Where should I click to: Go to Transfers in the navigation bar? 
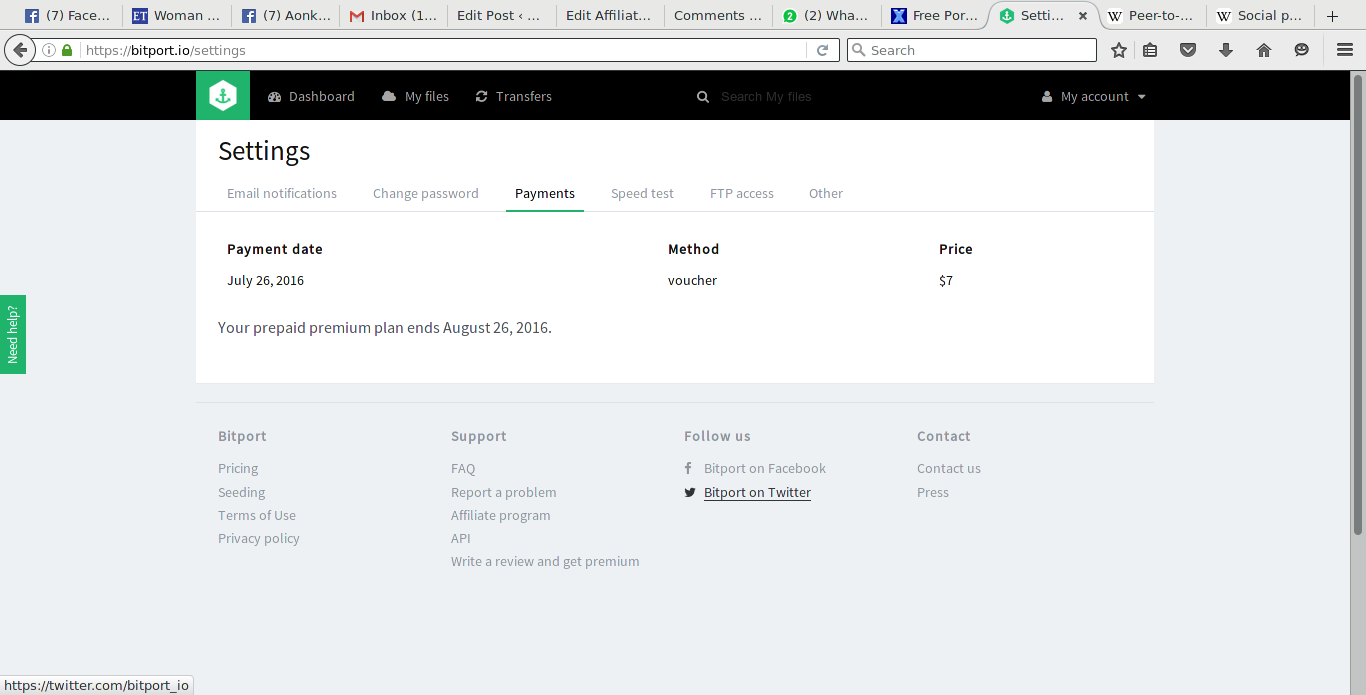pos(513,96)
